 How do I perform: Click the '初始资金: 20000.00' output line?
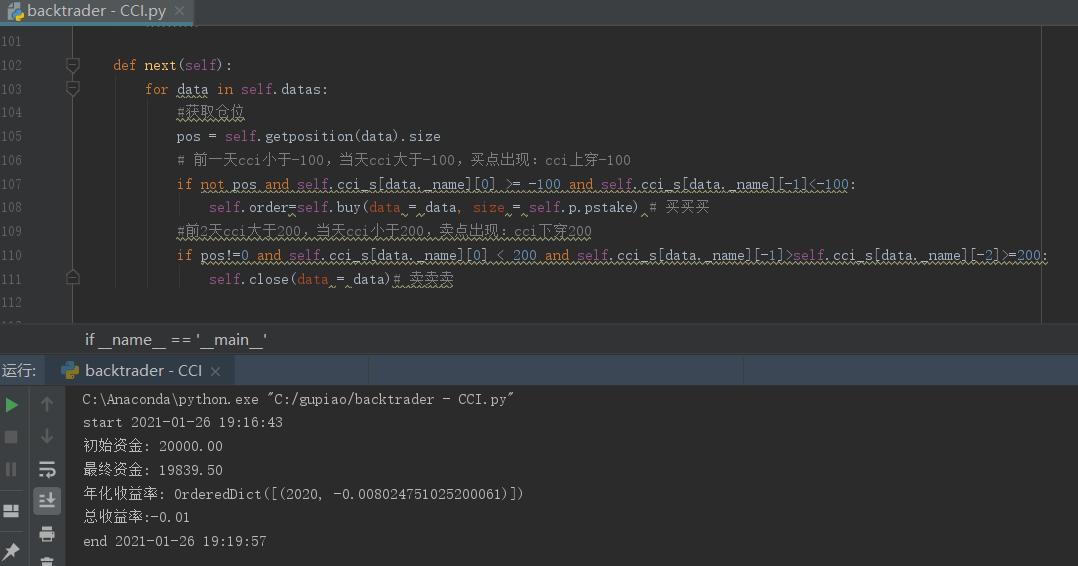click(x=153, y=446)
